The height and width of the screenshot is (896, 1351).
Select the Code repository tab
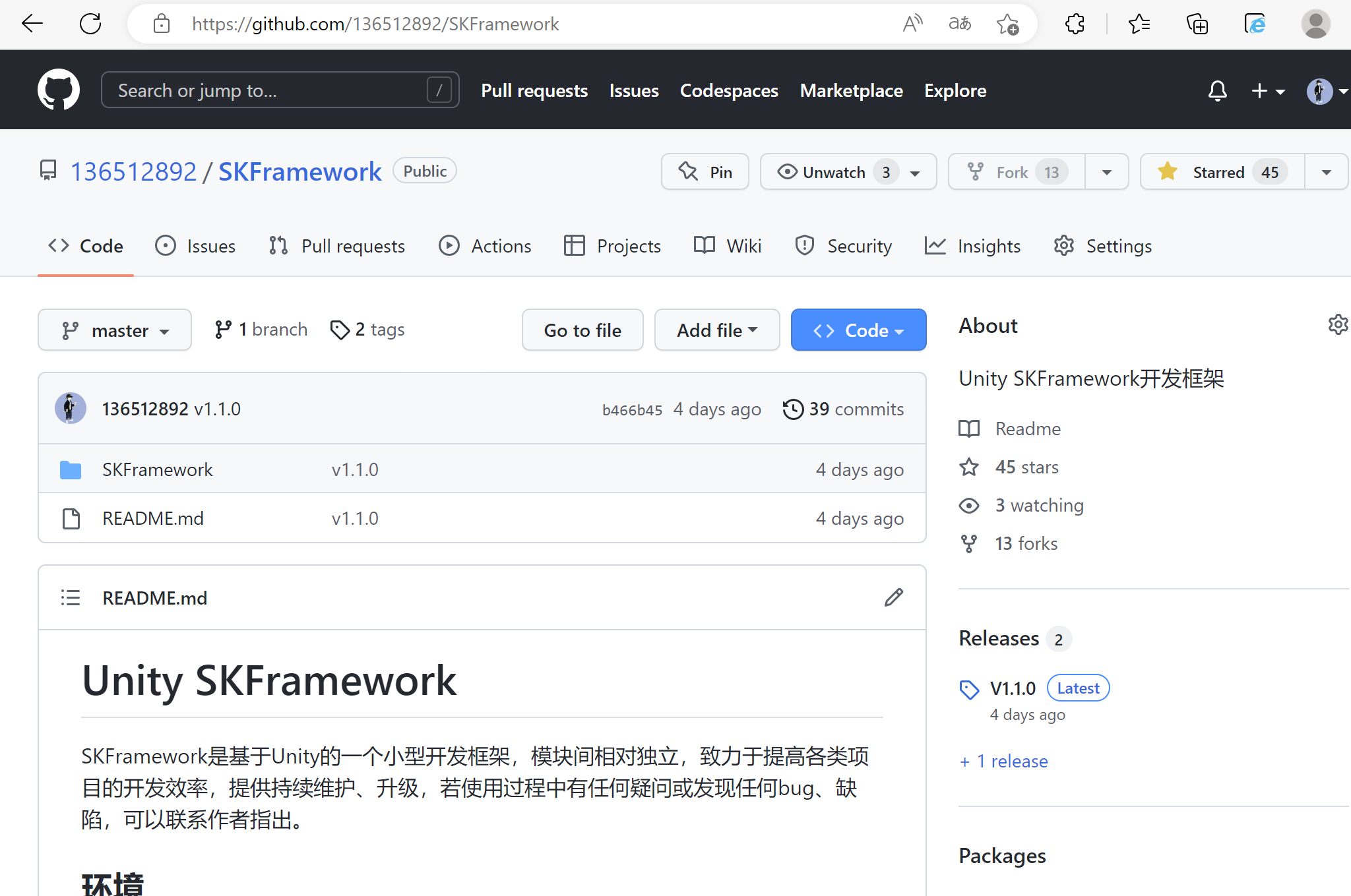click(x=86, y=246)
